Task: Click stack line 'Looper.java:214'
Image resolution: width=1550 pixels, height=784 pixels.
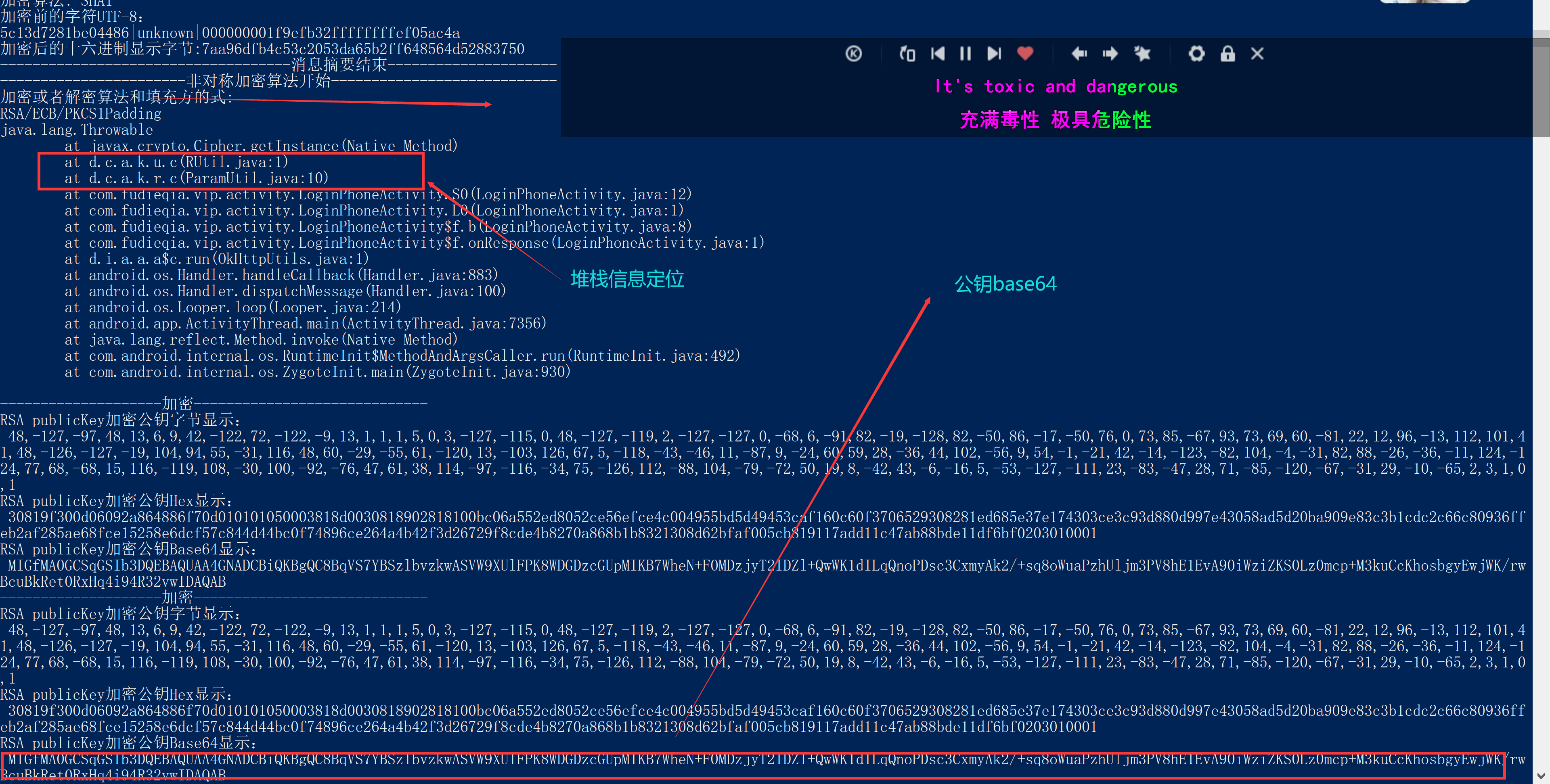Action: pyautogui.click(x=232, y=307)
